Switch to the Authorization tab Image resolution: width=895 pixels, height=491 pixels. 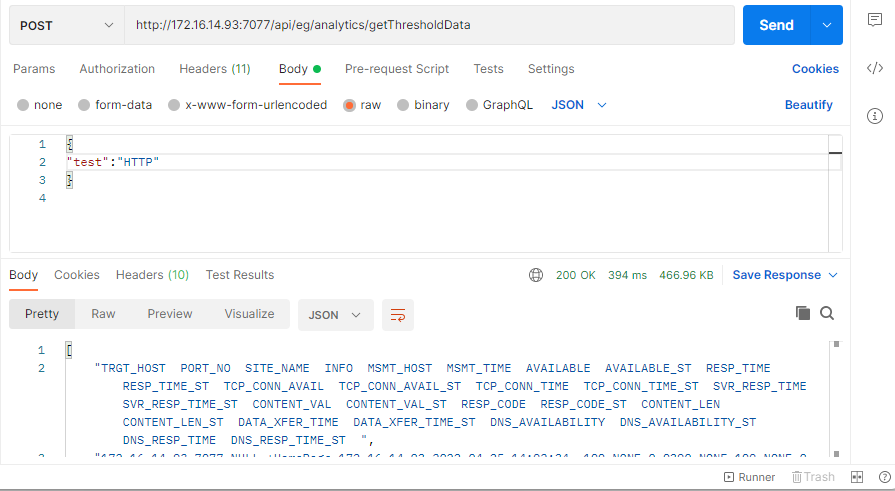pos(117,69)
